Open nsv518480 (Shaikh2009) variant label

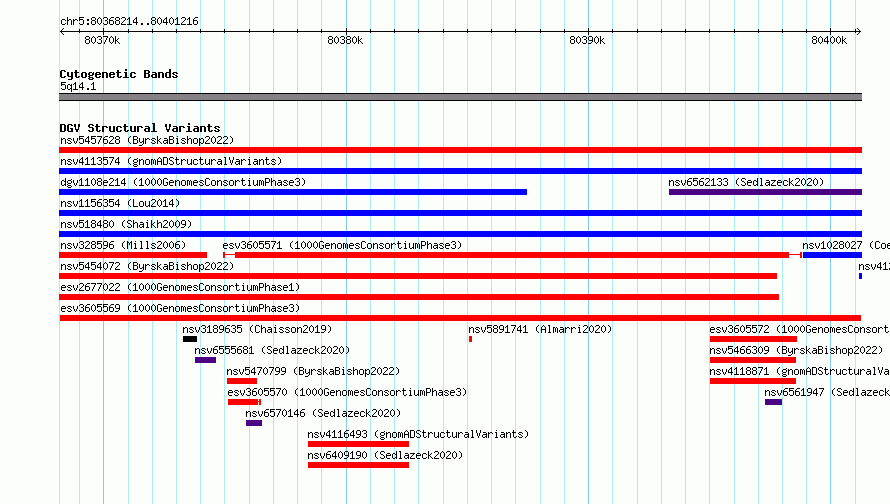pyautogui.click(x=126, y=224)
